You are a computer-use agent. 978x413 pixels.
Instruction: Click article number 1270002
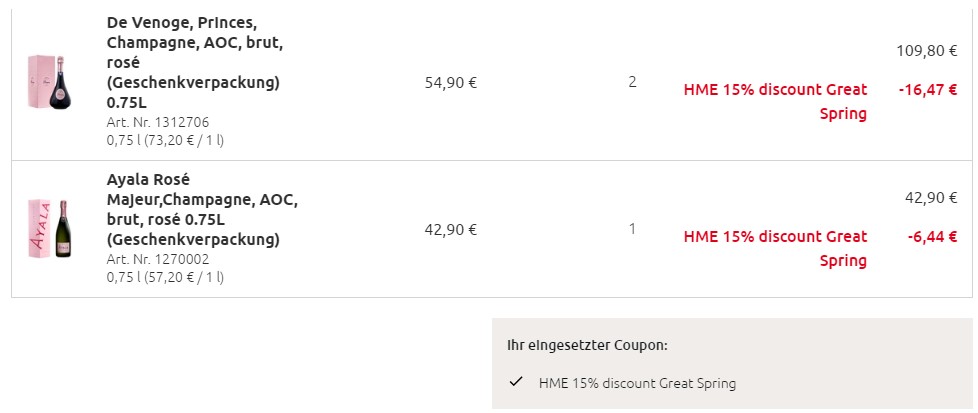tap(158, 258)
